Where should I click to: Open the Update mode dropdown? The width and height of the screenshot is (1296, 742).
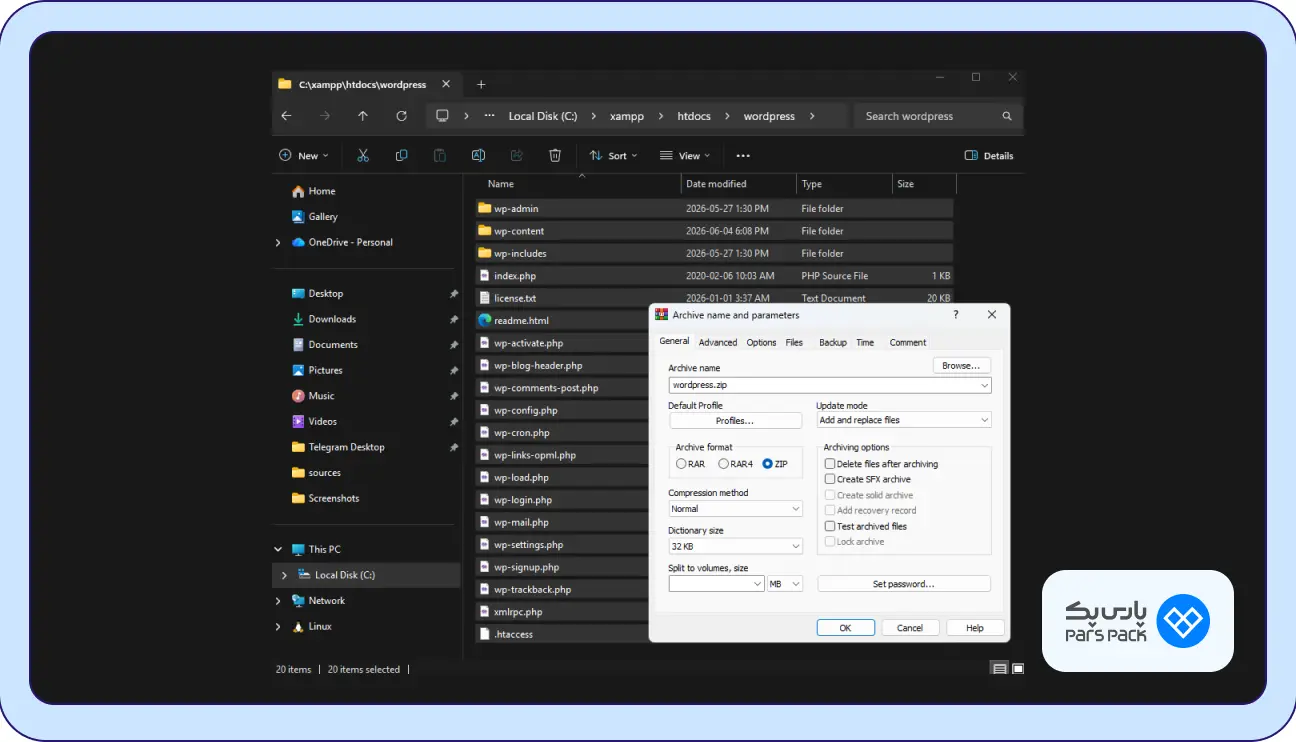pos(985,420)
